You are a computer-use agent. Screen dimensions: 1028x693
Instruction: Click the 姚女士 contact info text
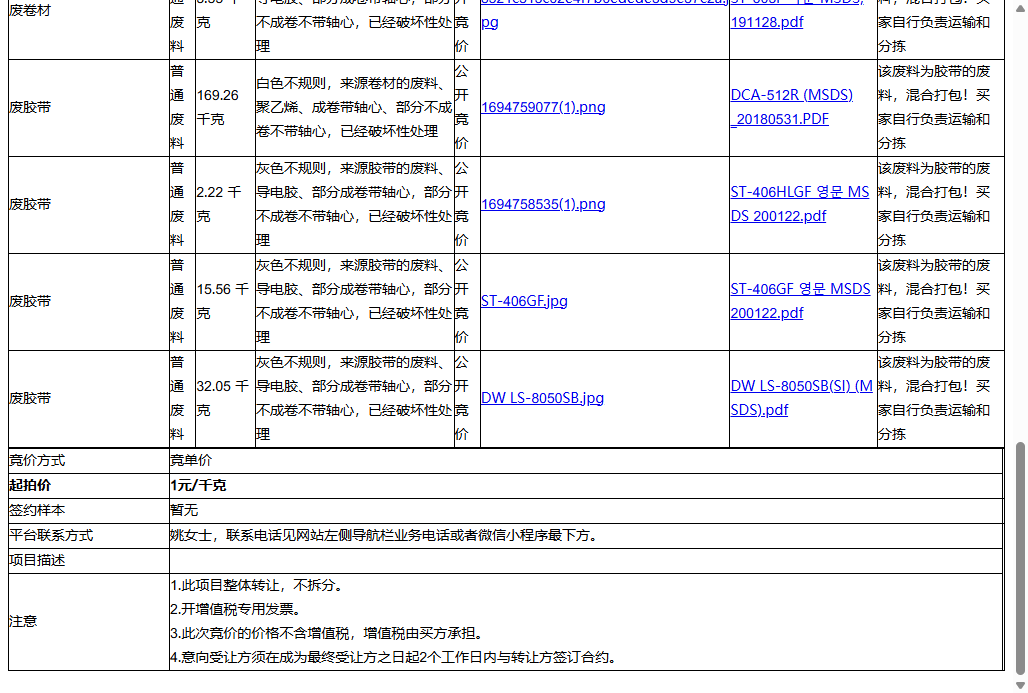pyautogui.click(x=386, y=536)
